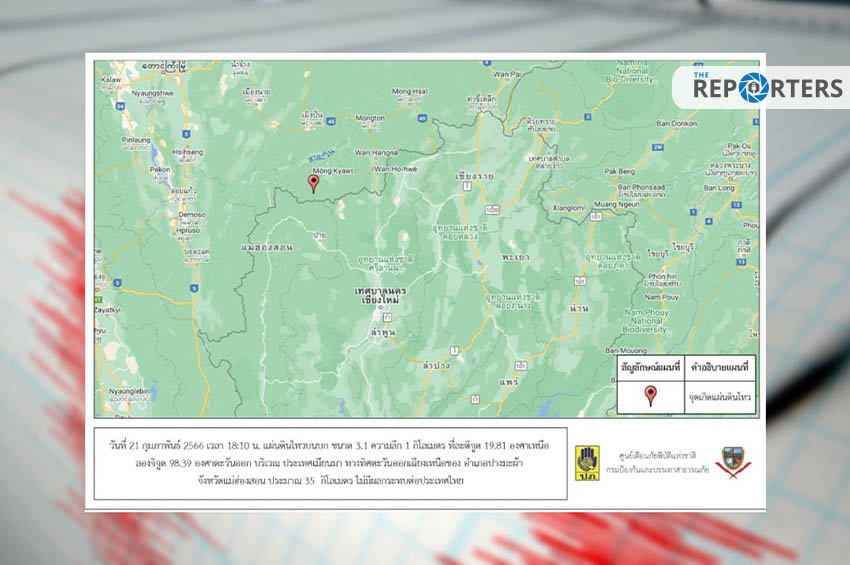The height and width of the screenshot is (565, 850).
Task: Click the Pak Beng place name
Action: point(621,172)
